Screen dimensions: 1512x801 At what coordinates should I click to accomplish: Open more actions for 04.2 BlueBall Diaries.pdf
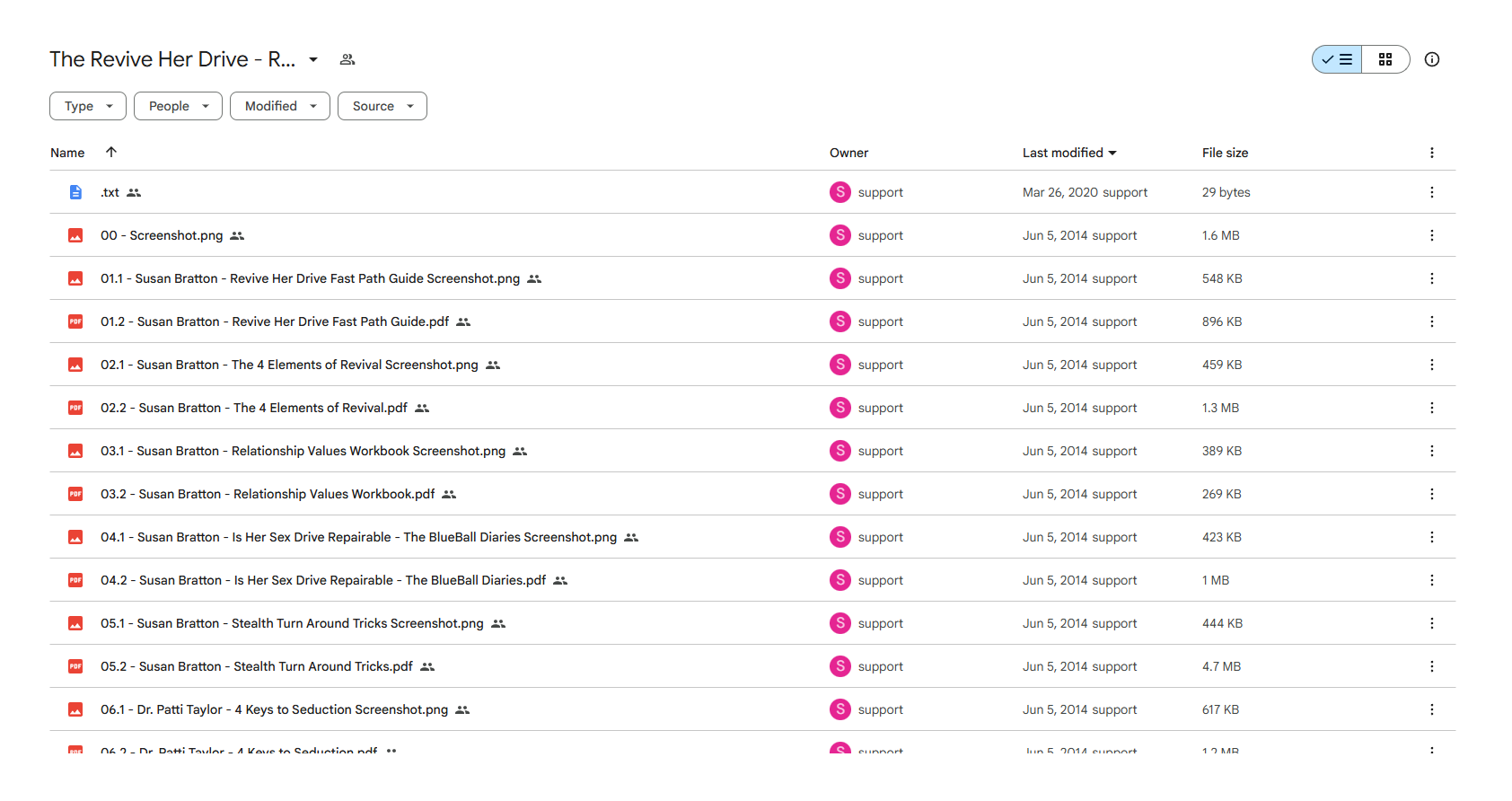point(1432,580)
